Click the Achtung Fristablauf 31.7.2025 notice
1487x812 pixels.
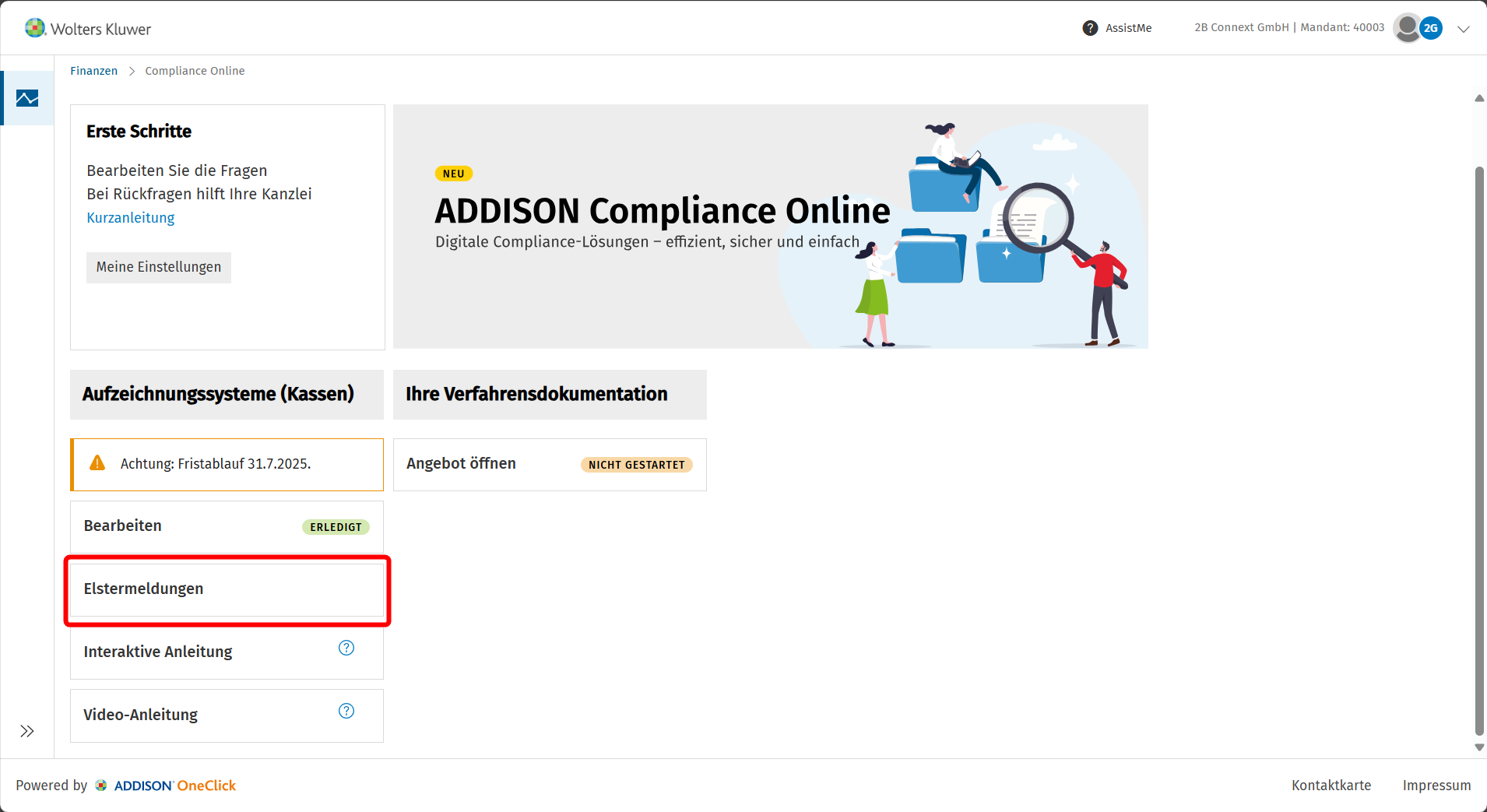[227, 465]
